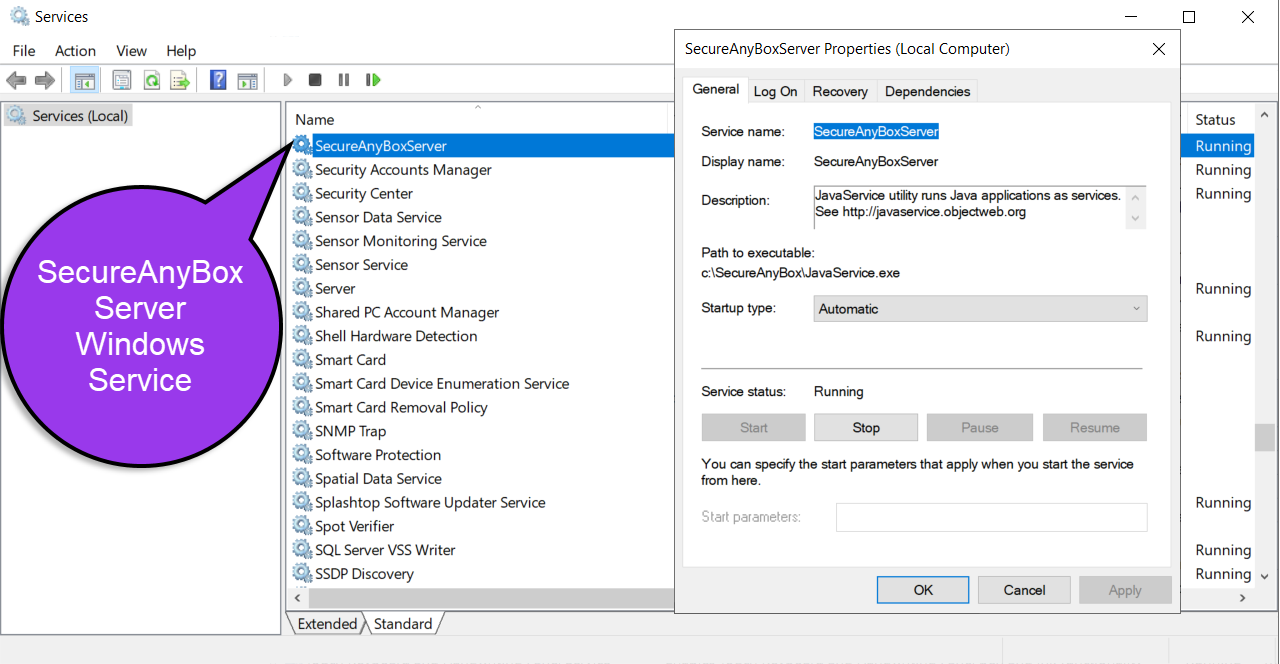Screen dimensions: 1280x664
Task: Click Cancel in the Properties dialog
Action: [1024, 590]
